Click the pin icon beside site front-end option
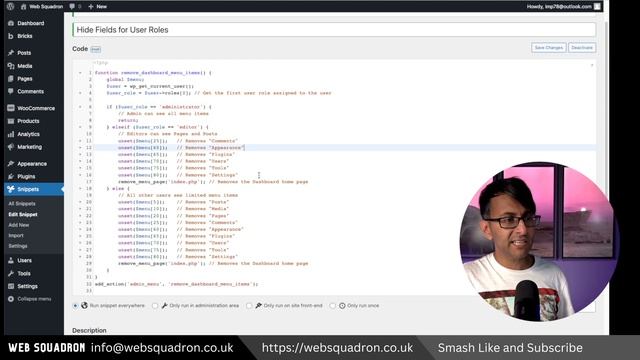 258,305
